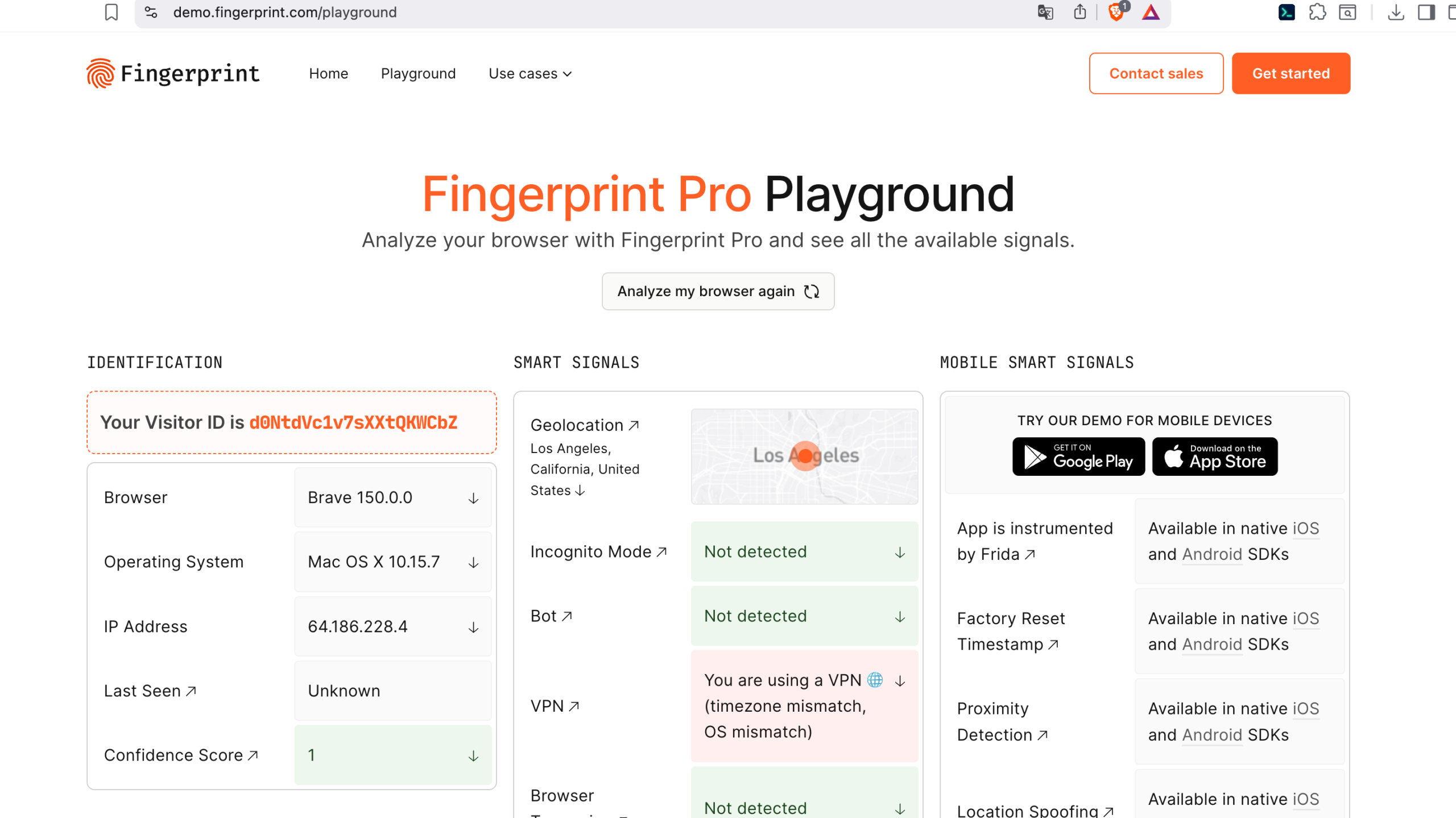Open Playground navigation item
Viewport: 1456px width, 818px height.
pos(418,73)
